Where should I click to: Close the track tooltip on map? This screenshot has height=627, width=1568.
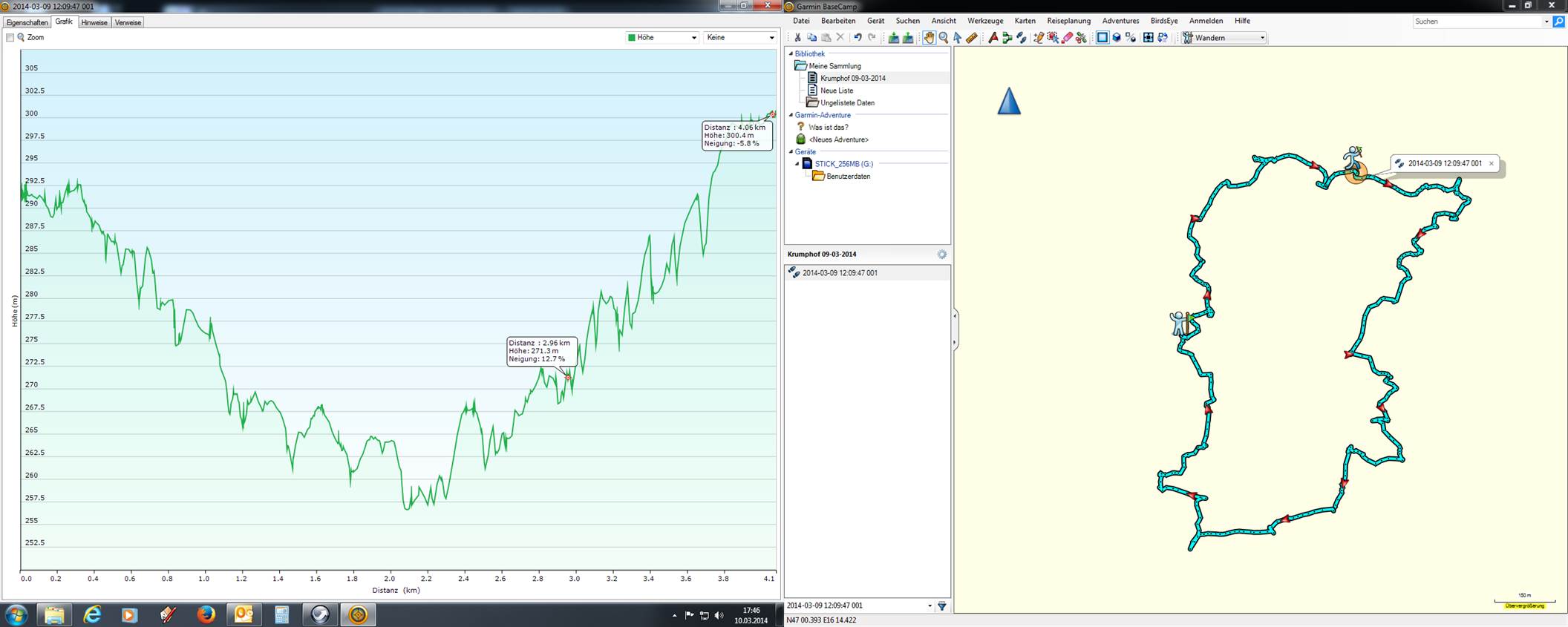(x=1491, y=164)
